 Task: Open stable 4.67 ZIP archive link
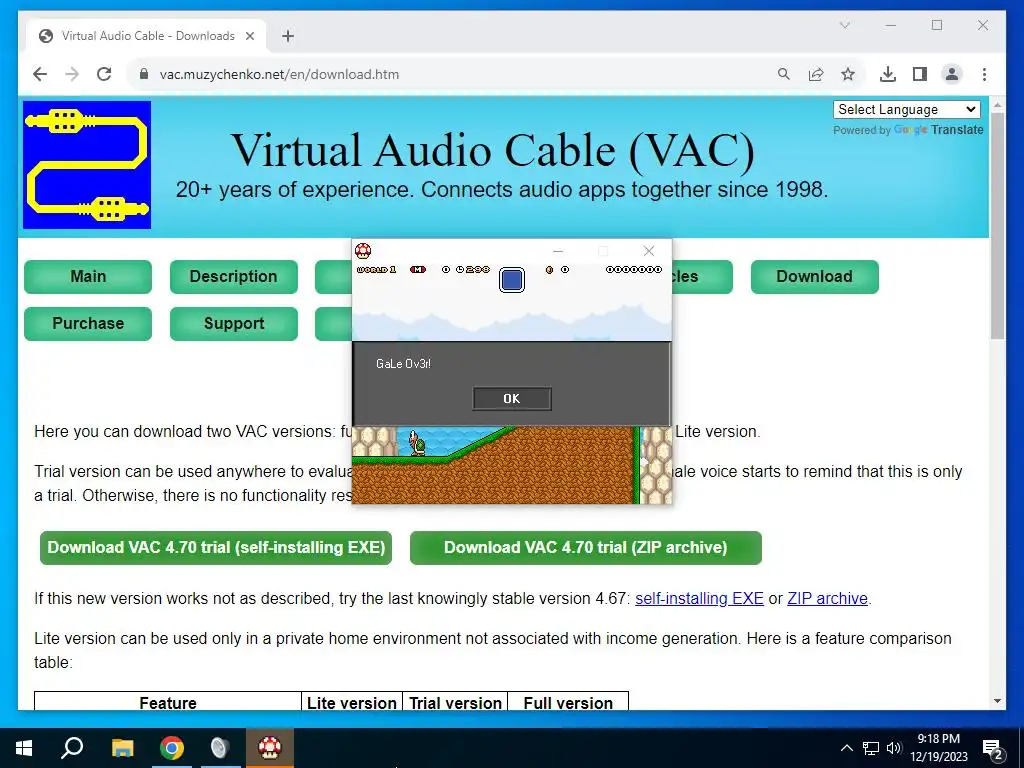(x=827, y=599)
